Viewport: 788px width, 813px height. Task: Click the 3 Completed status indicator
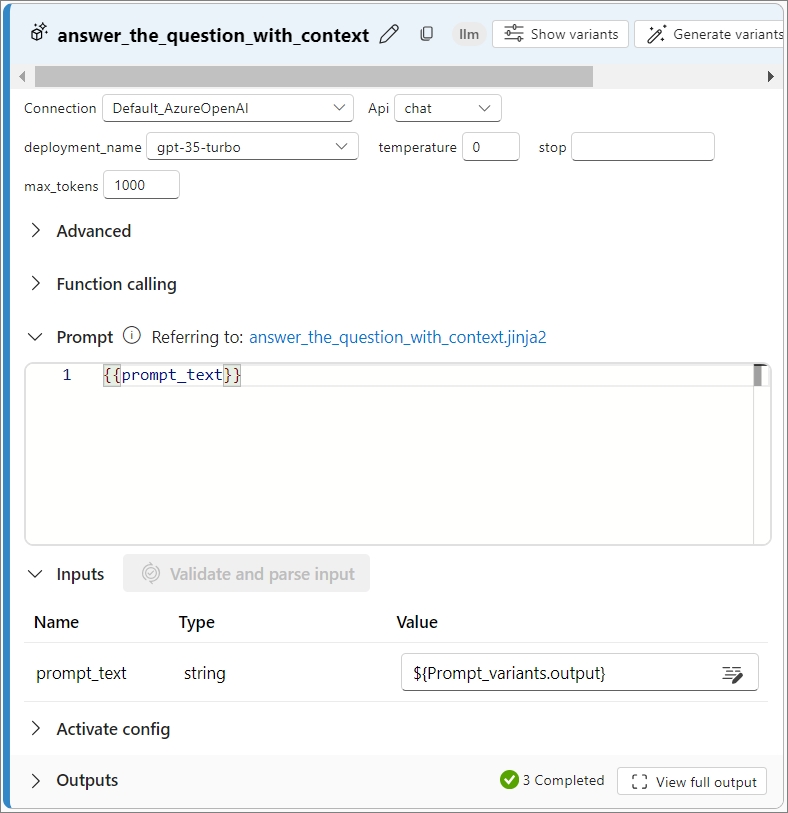click(x=552, y=780)
